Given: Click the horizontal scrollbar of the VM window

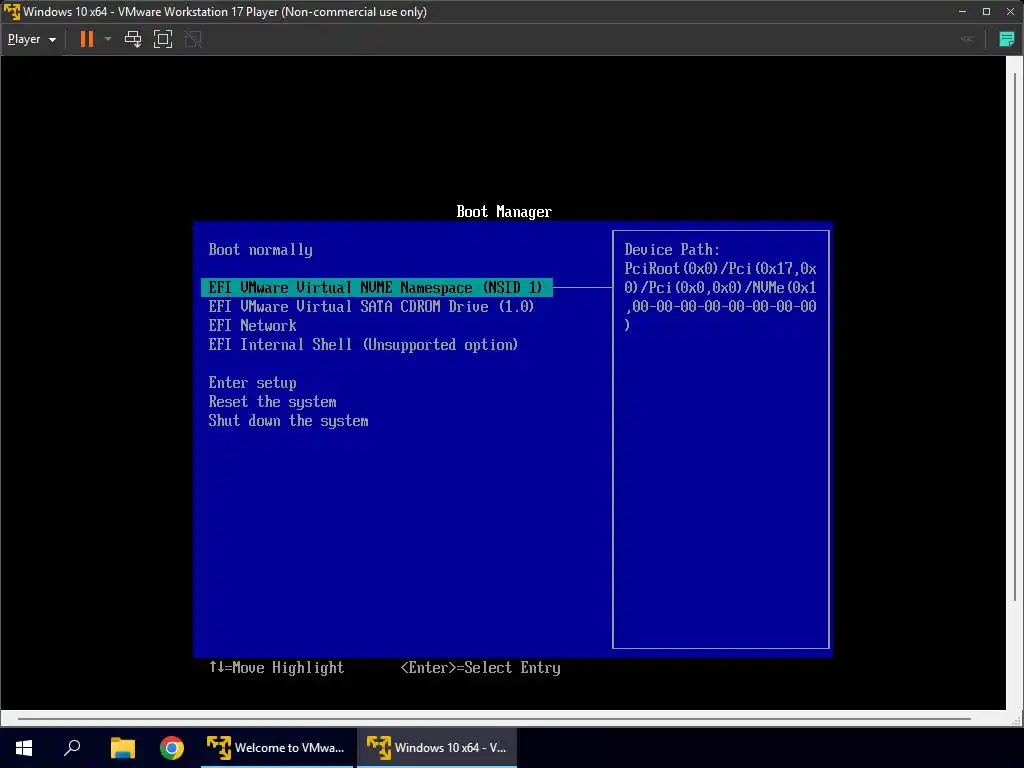Looking at the screenshot, I should 494,719.
